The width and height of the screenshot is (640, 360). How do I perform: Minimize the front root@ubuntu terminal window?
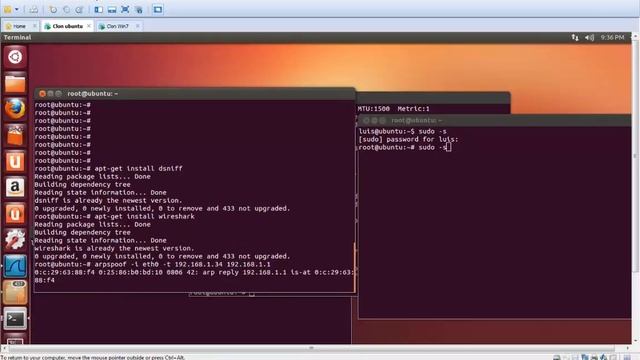coord(51,94)
